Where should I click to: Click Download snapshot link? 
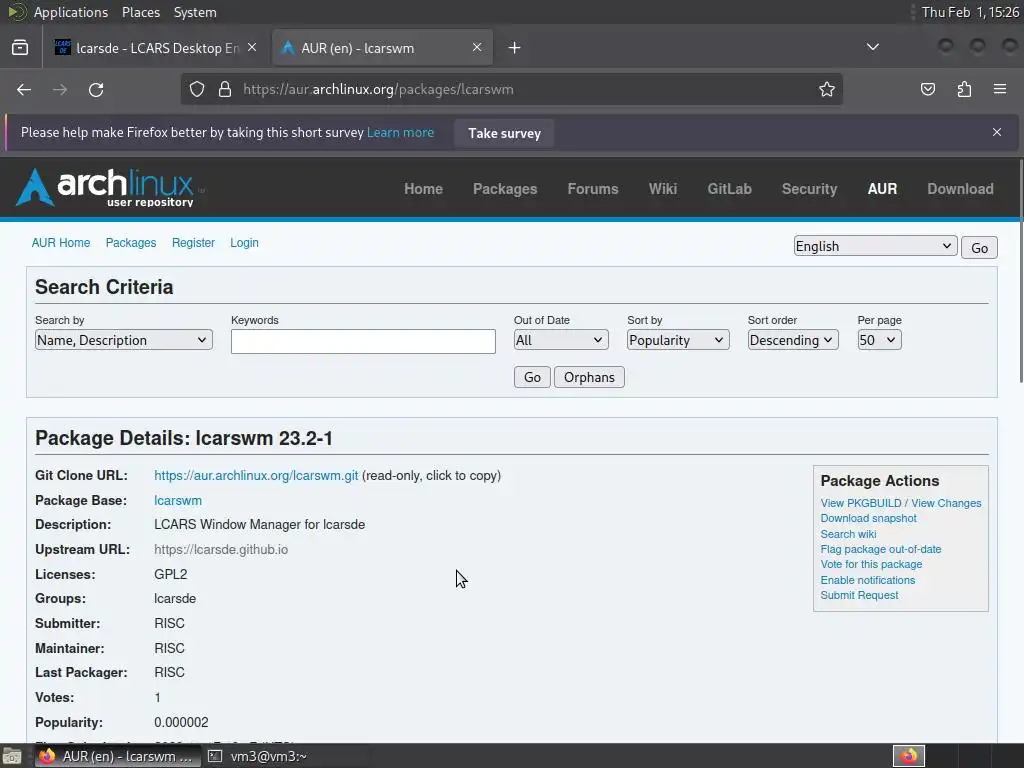tap(869, 519)
